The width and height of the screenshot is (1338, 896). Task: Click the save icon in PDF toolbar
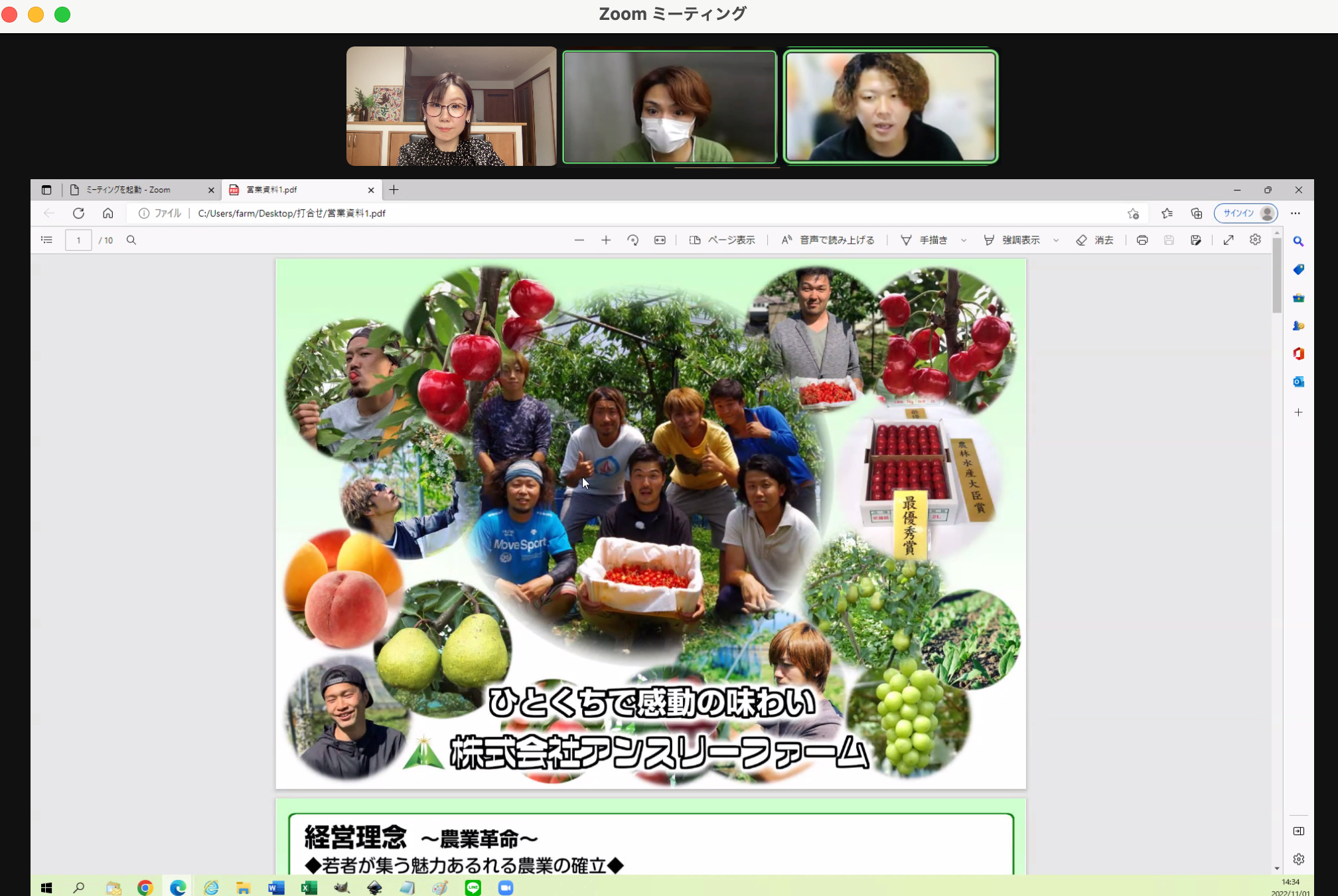(x=1169, y=240)
